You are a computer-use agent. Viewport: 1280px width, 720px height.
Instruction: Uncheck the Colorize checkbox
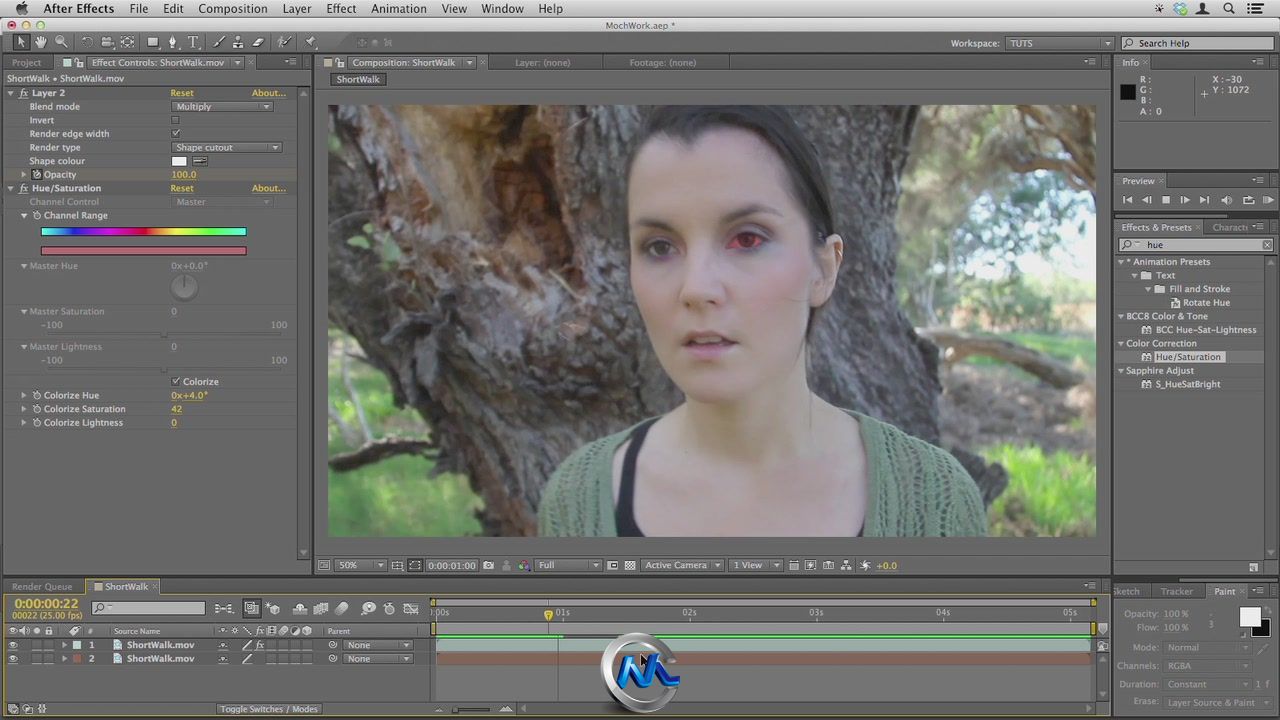[175, 381]
